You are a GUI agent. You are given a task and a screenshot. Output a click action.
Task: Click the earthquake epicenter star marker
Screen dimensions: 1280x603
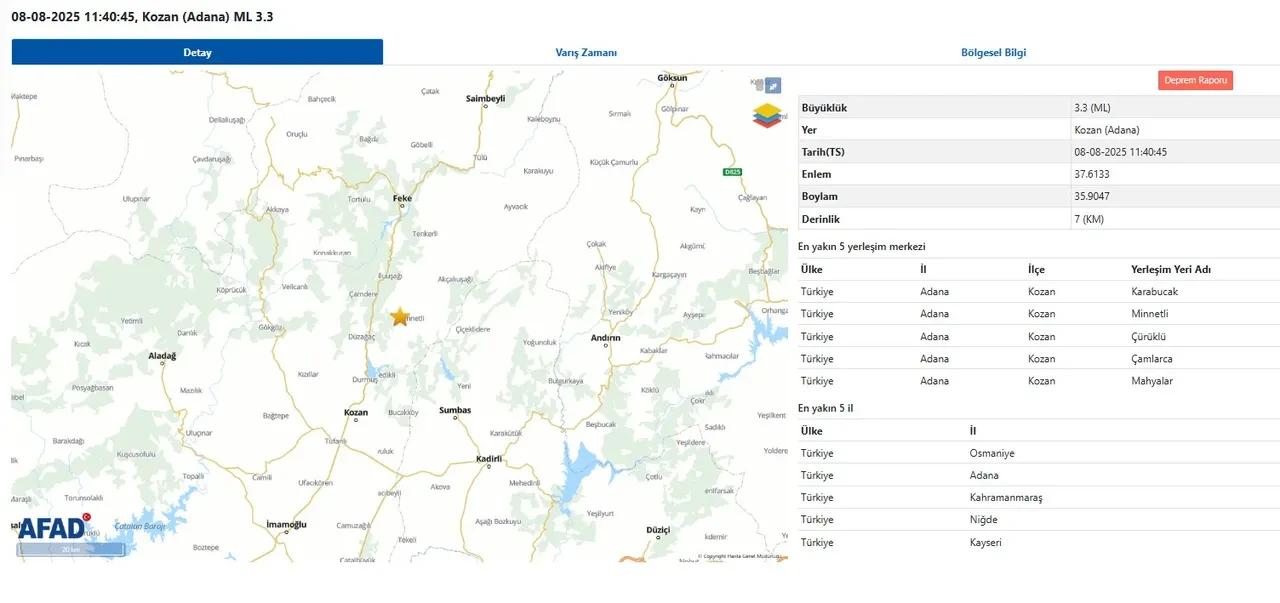(x=400, y=316)
